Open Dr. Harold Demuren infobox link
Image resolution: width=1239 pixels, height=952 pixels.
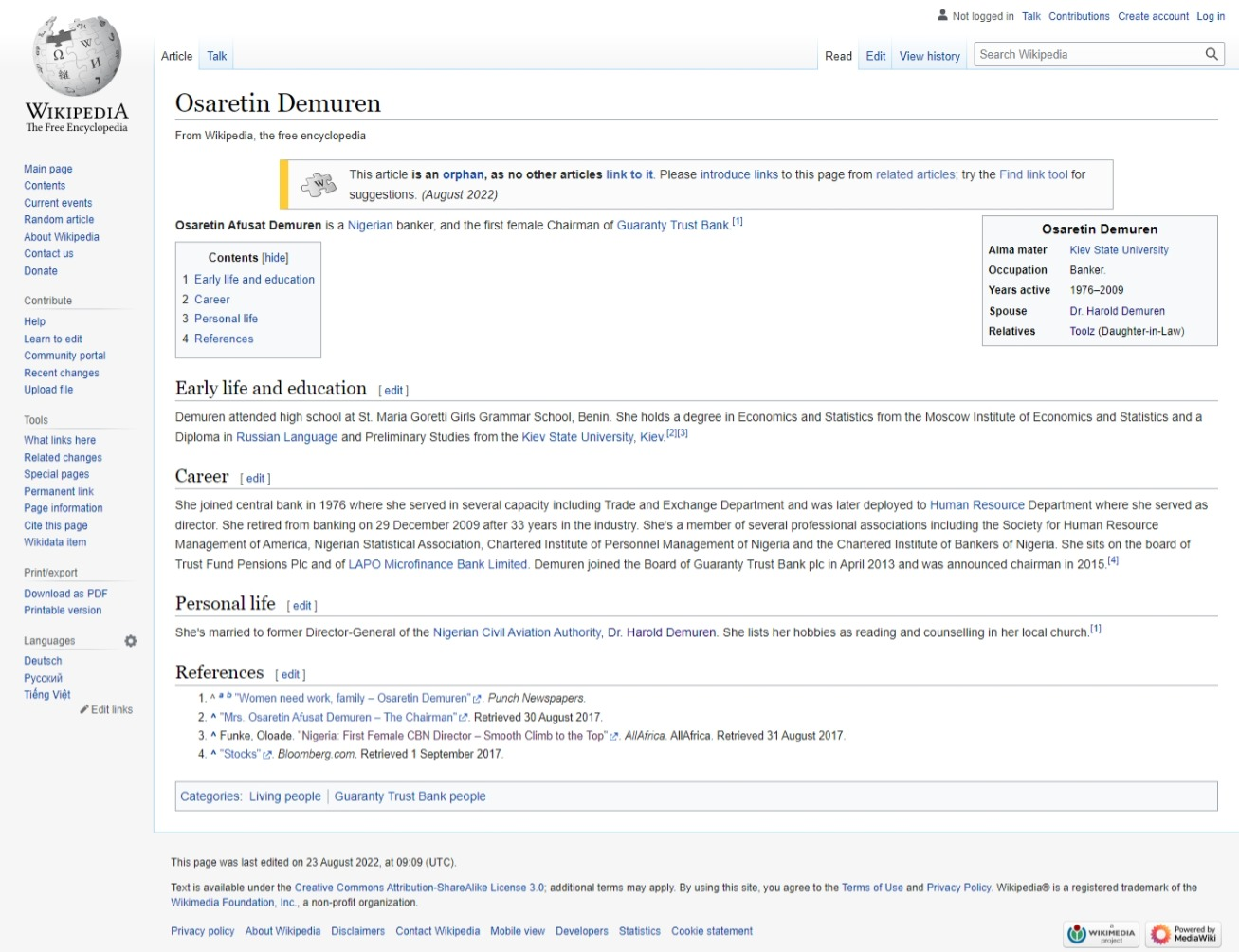[x=1117, y=311]
